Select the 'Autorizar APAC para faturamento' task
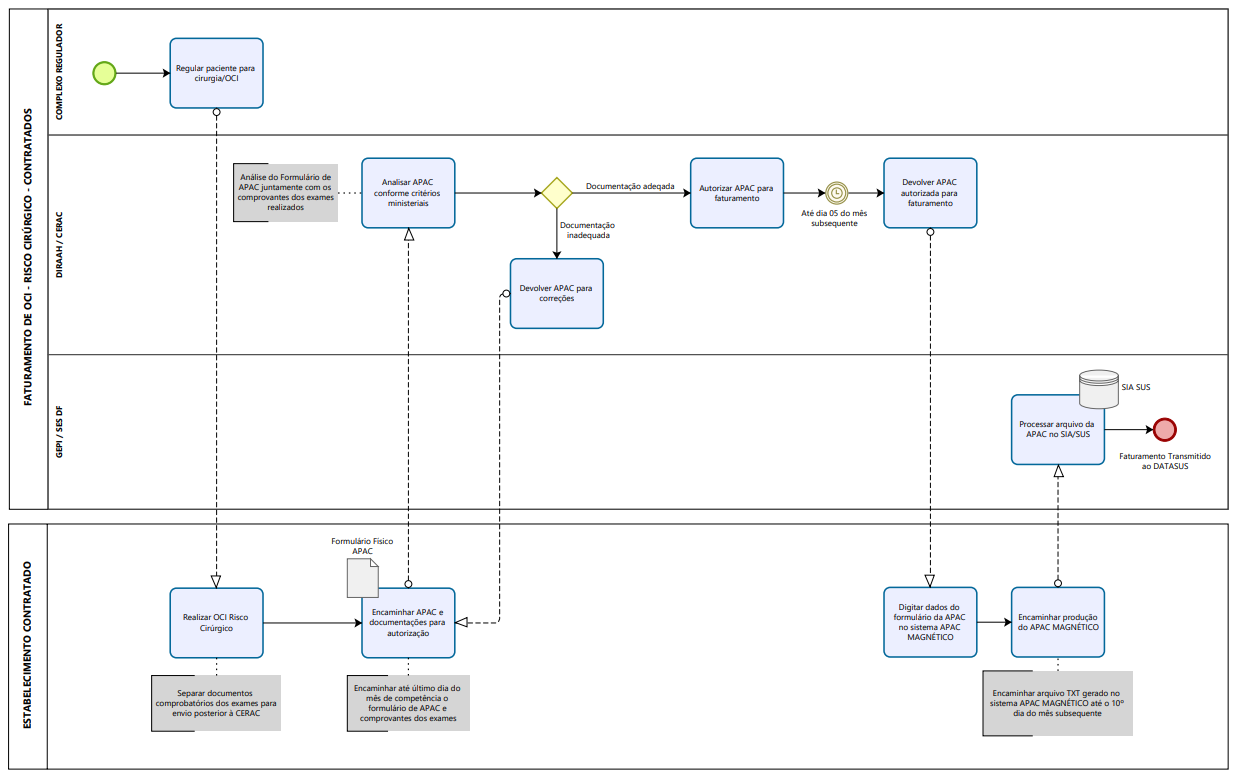 click(x=737, y=193)
